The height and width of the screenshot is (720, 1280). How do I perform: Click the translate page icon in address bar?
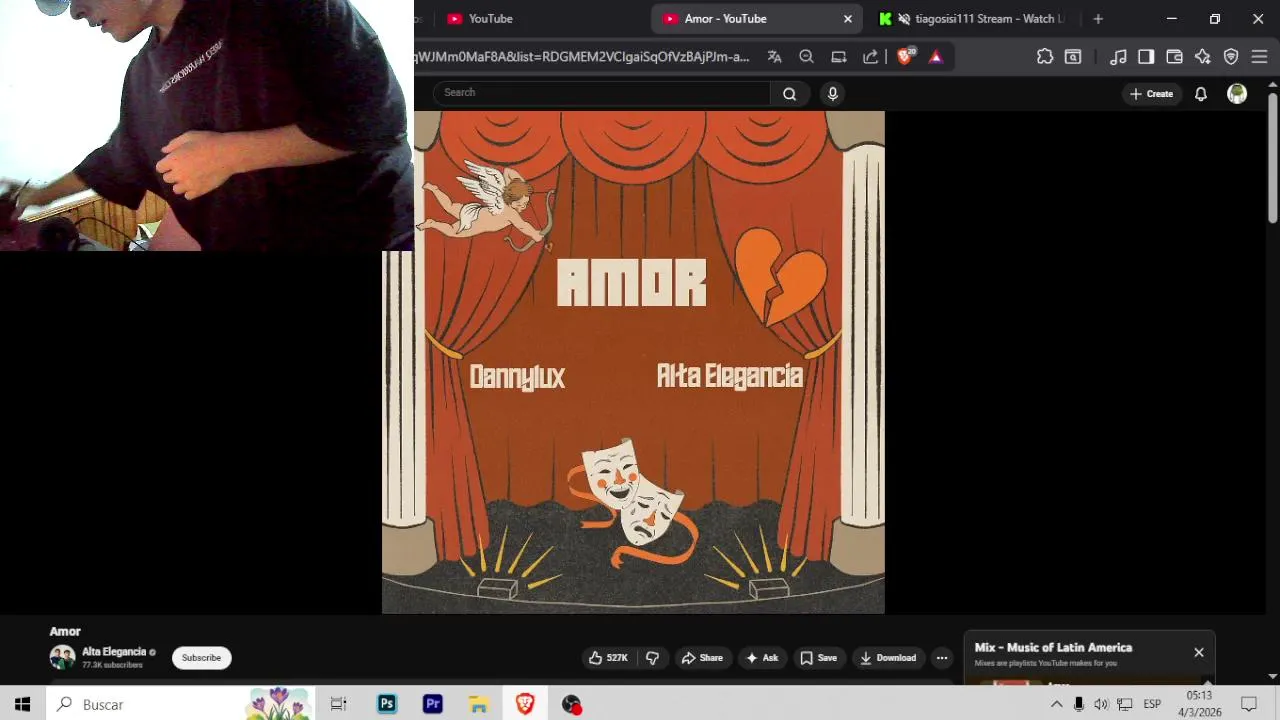tap(774, 57)
